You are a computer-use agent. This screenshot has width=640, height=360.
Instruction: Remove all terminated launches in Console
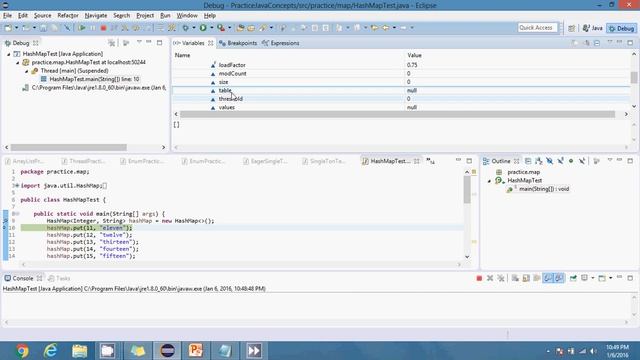(x=501, y=278)
